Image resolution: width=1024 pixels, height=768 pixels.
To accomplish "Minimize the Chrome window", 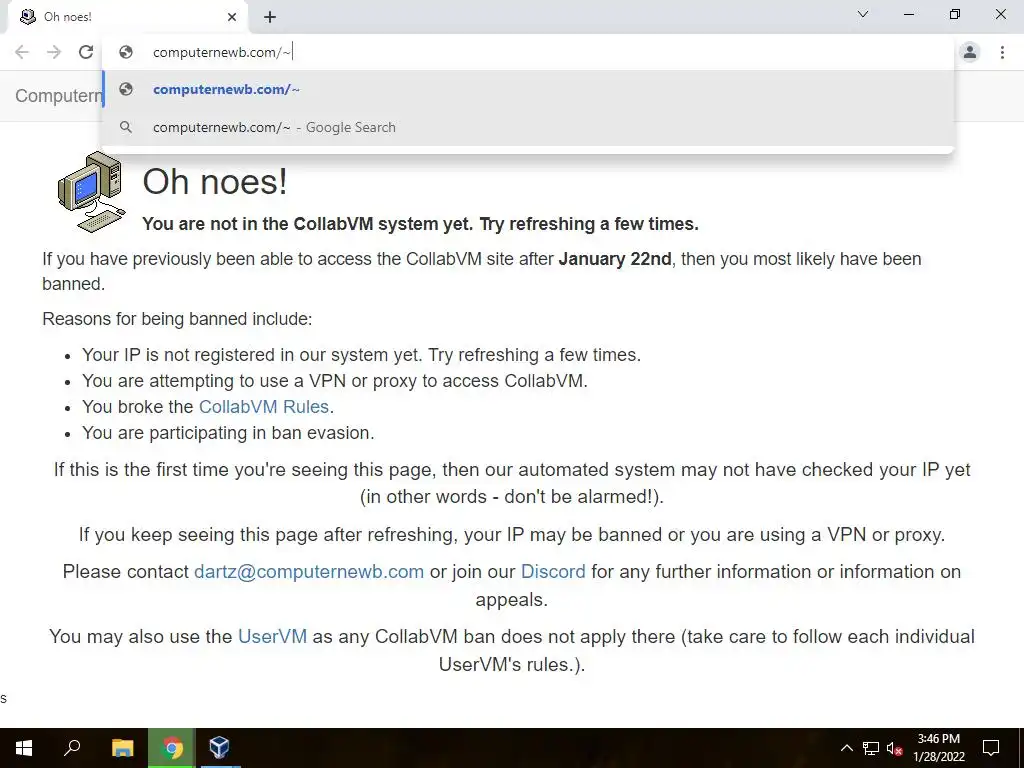I will 909,14.
